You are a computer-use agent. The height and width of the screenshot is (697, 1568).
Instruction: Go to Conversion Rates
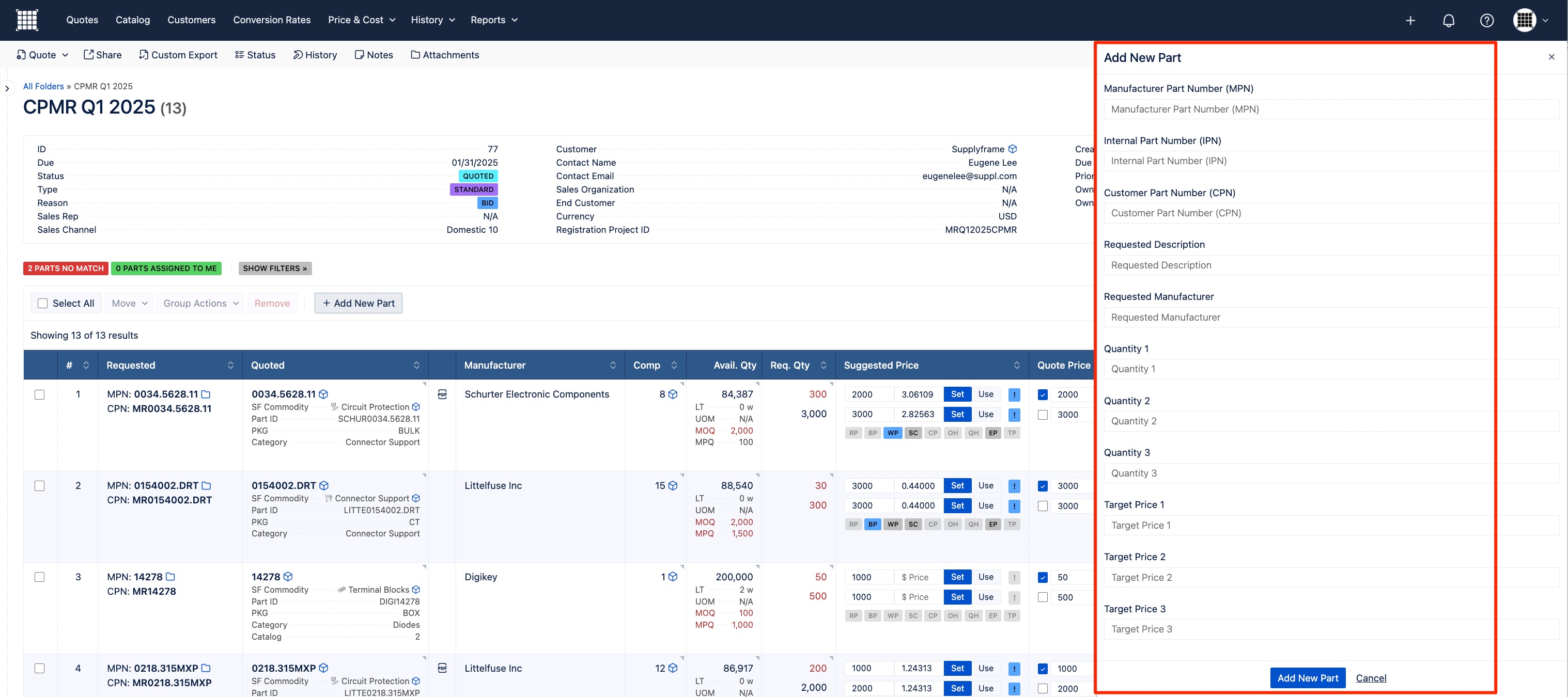[271, 20]
